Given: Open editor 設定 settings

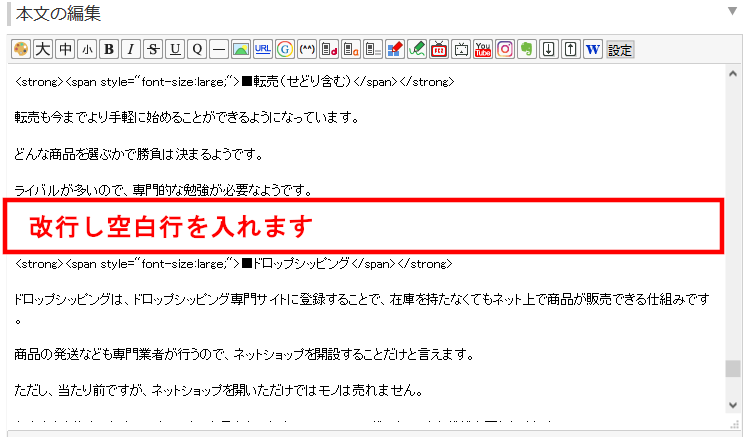Looking at the screenshot, I should [x=620, y=50].
